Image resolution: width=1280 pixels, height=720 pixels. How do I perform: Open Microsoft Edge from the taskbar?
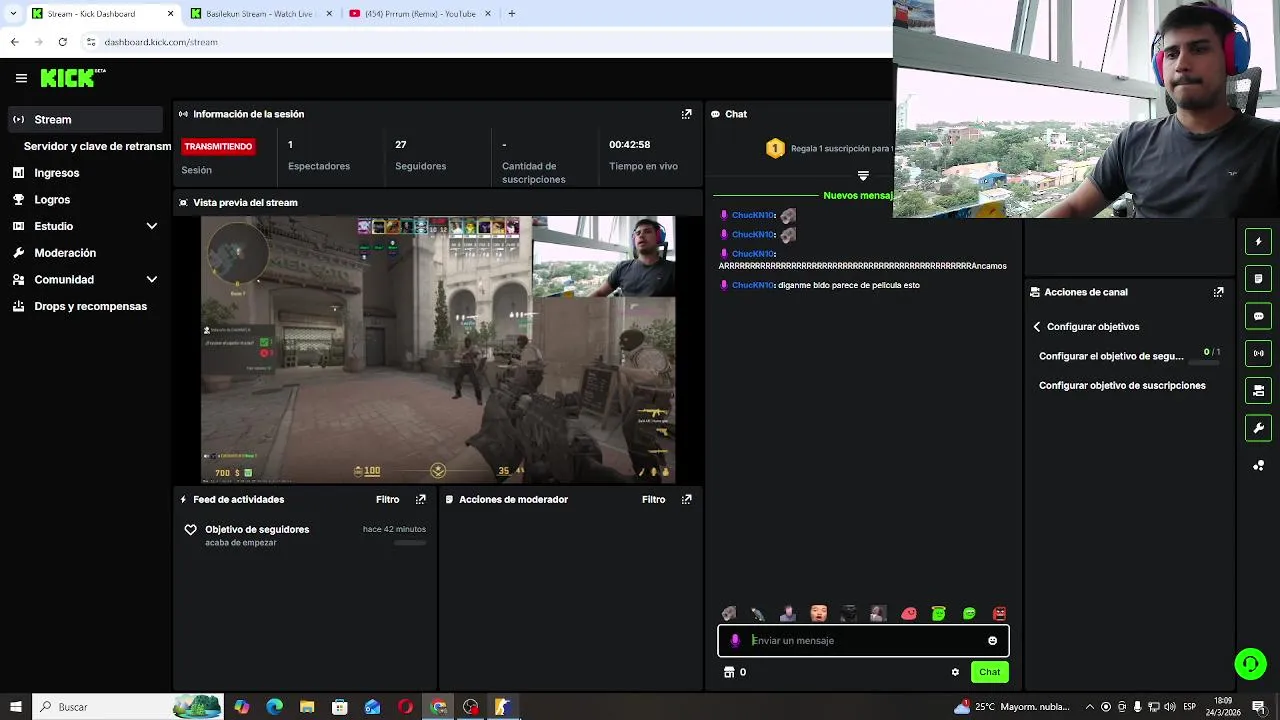click(274, 707)
